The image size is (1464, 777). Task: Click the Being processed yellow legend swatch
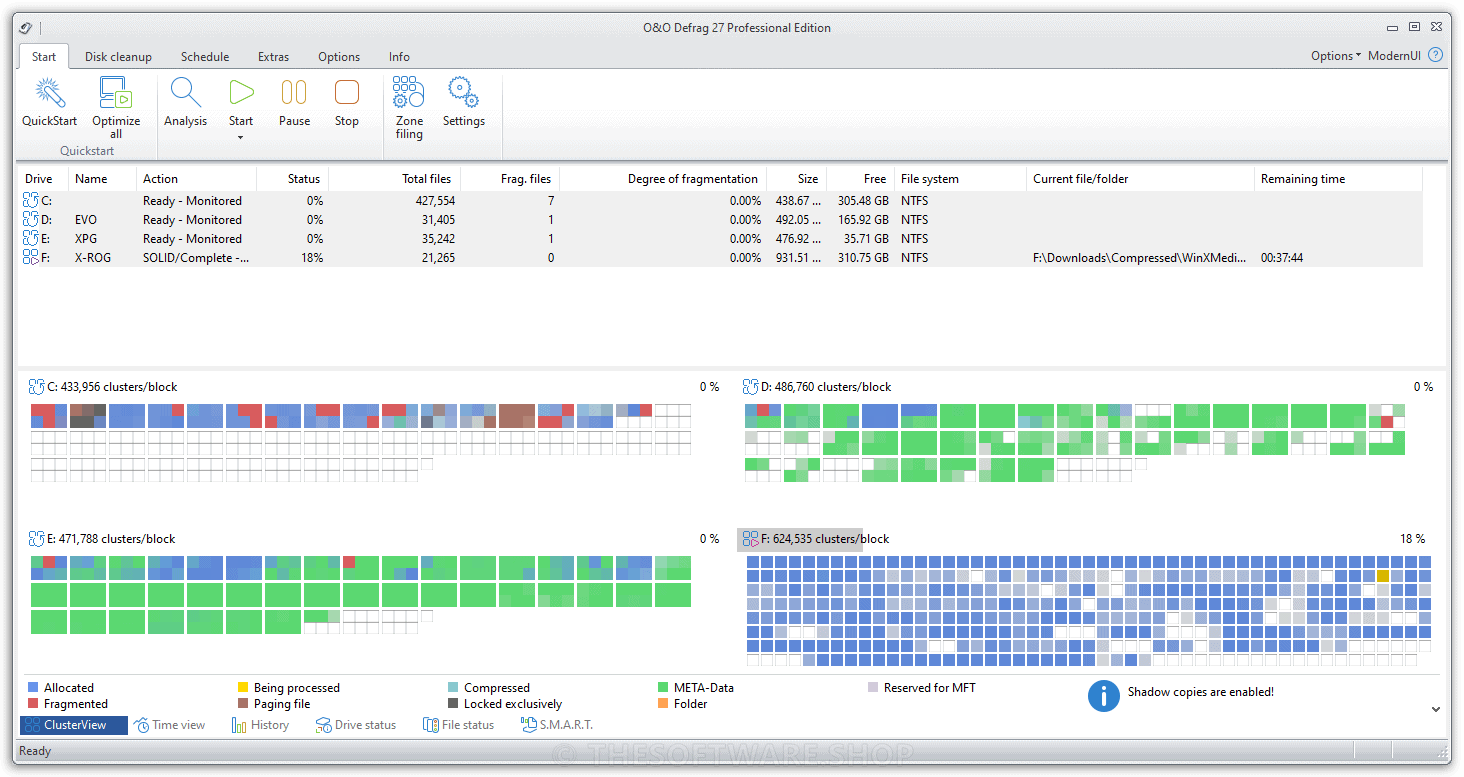pos(243,688)
